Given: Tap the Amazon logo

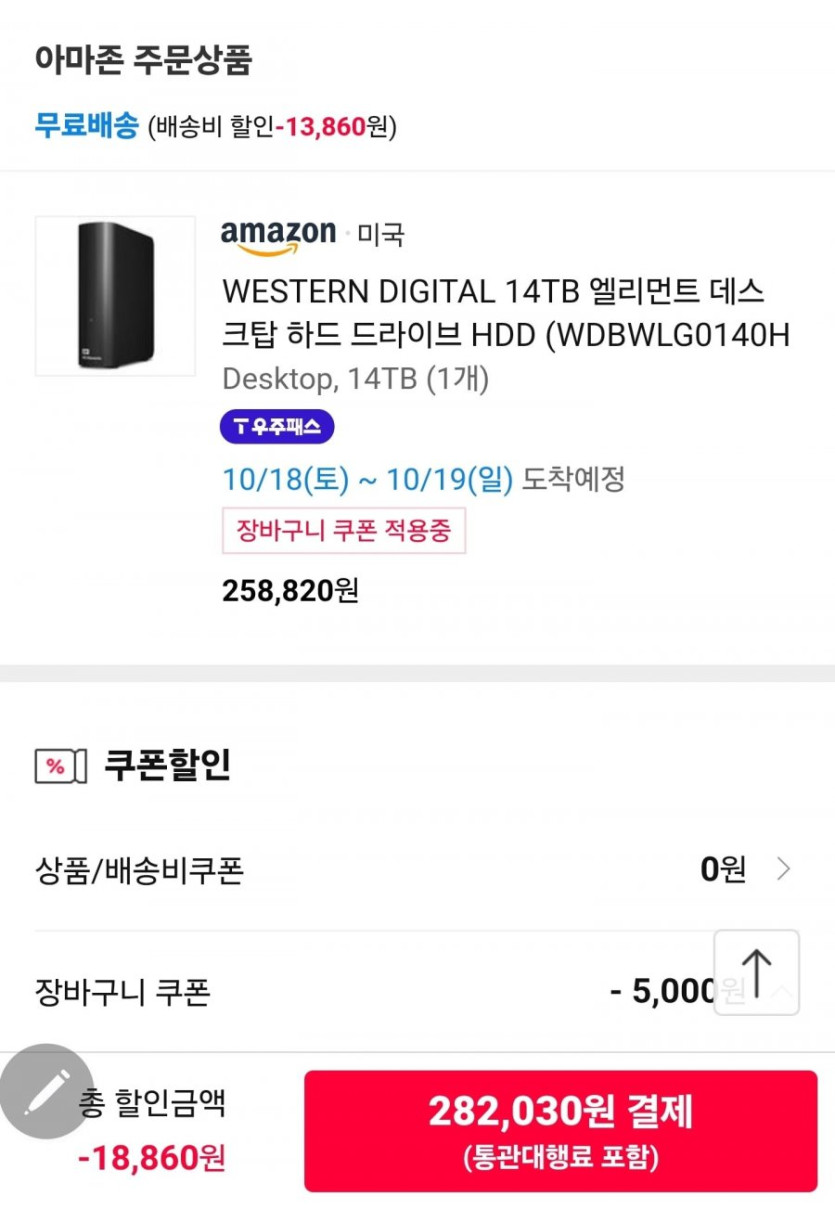Looking at the screenshot, I should coord(278,235).
